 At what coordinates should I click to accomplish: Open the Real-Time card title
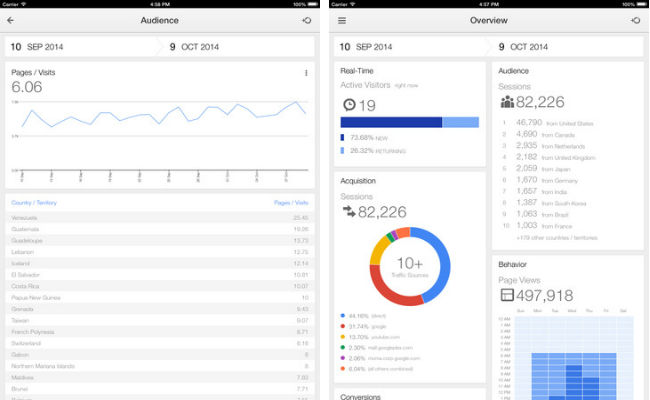tap(357, 71)
